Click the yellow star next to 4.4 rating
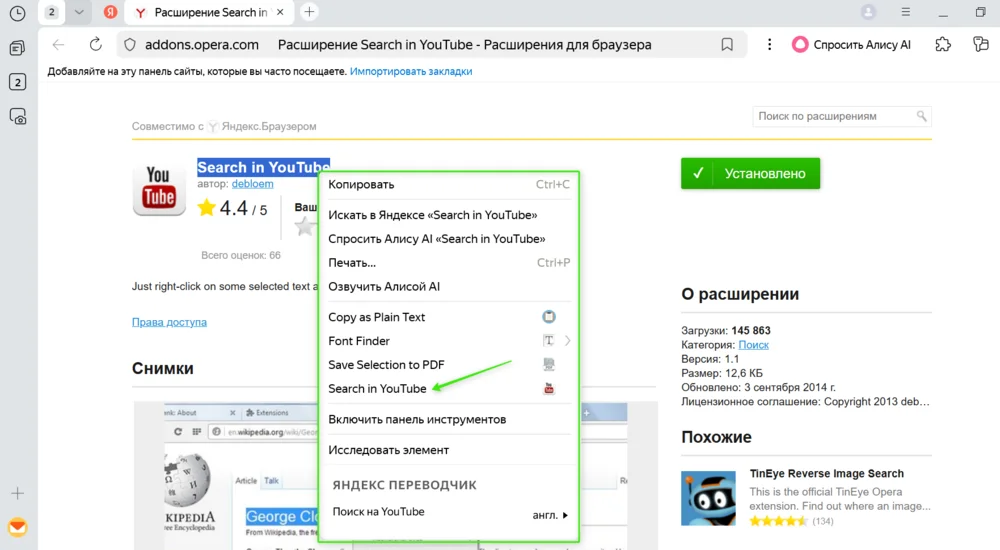1000x550 pixels. click(x=207, y=207)
